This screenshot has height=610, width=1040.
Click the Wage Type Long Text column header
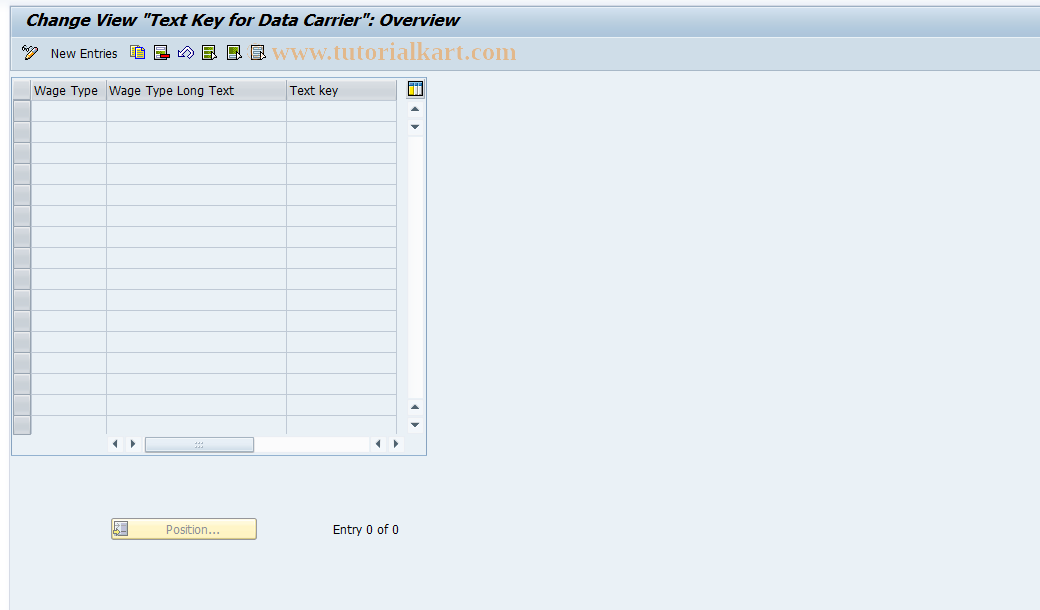[196, 91]
